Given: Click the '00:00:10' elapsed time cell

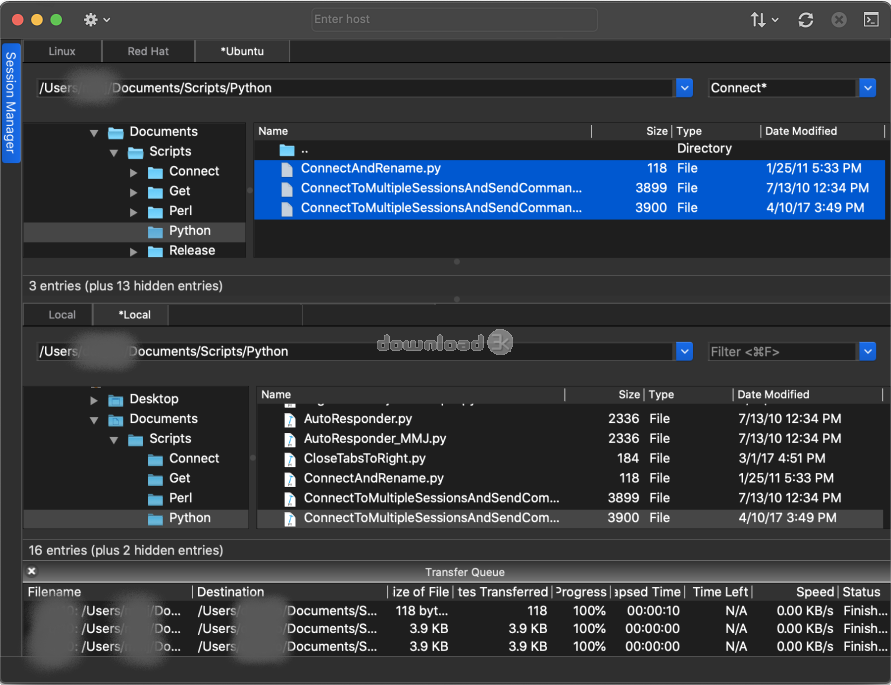Looking at the screenshot, I should point(653,611).
